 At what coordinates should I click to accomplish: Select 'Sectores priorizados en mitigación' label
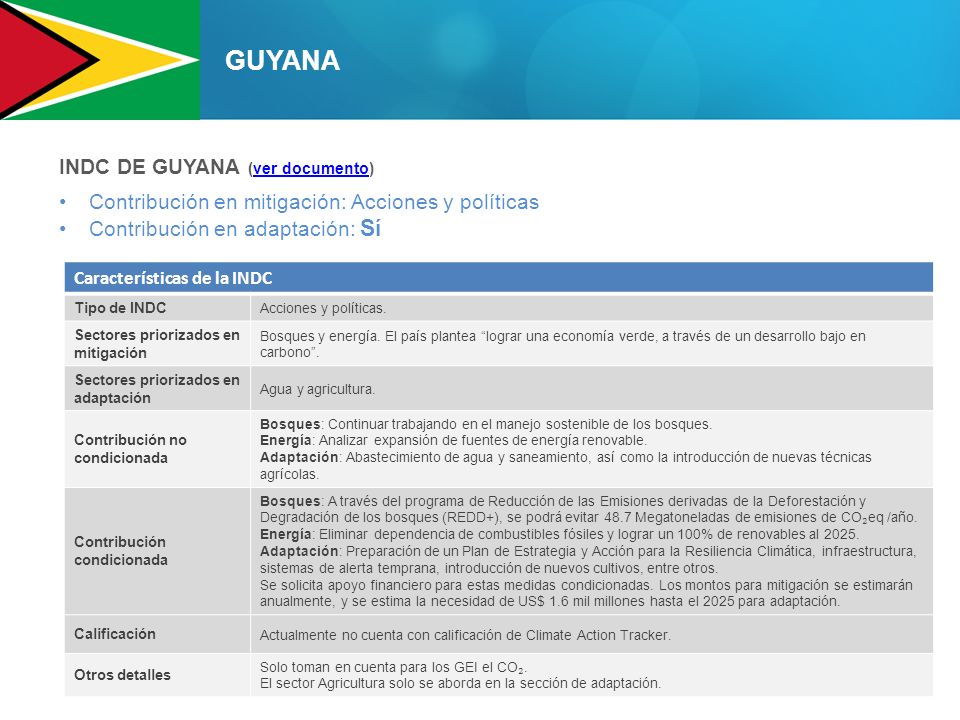click(x=157, y=344)
